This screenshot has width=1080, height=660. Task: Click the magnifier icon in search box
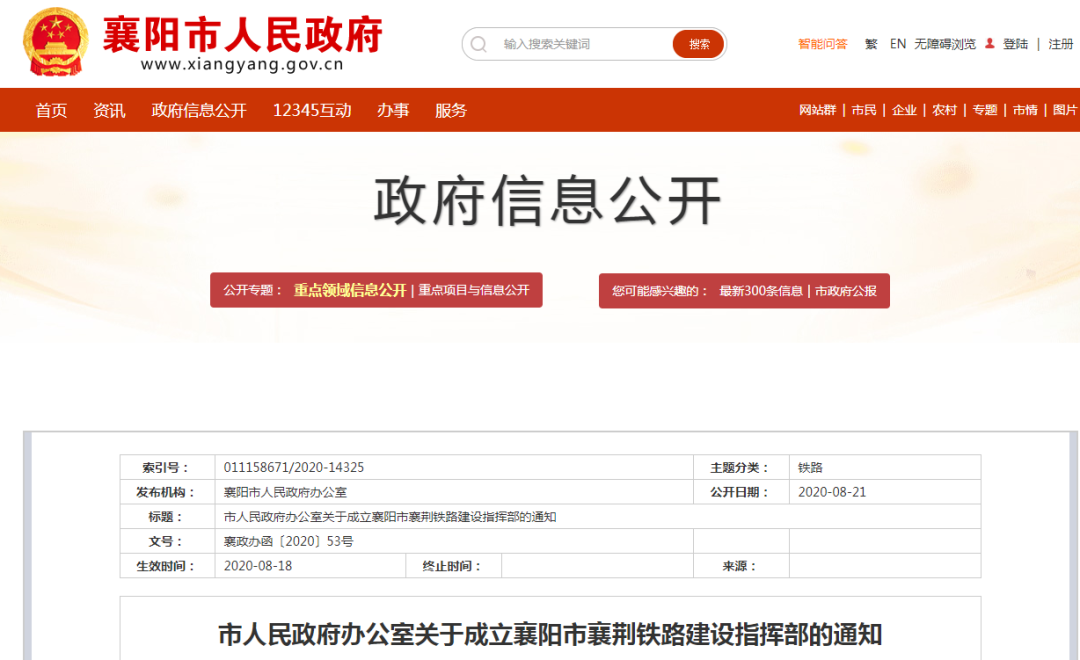click(478, 44)
